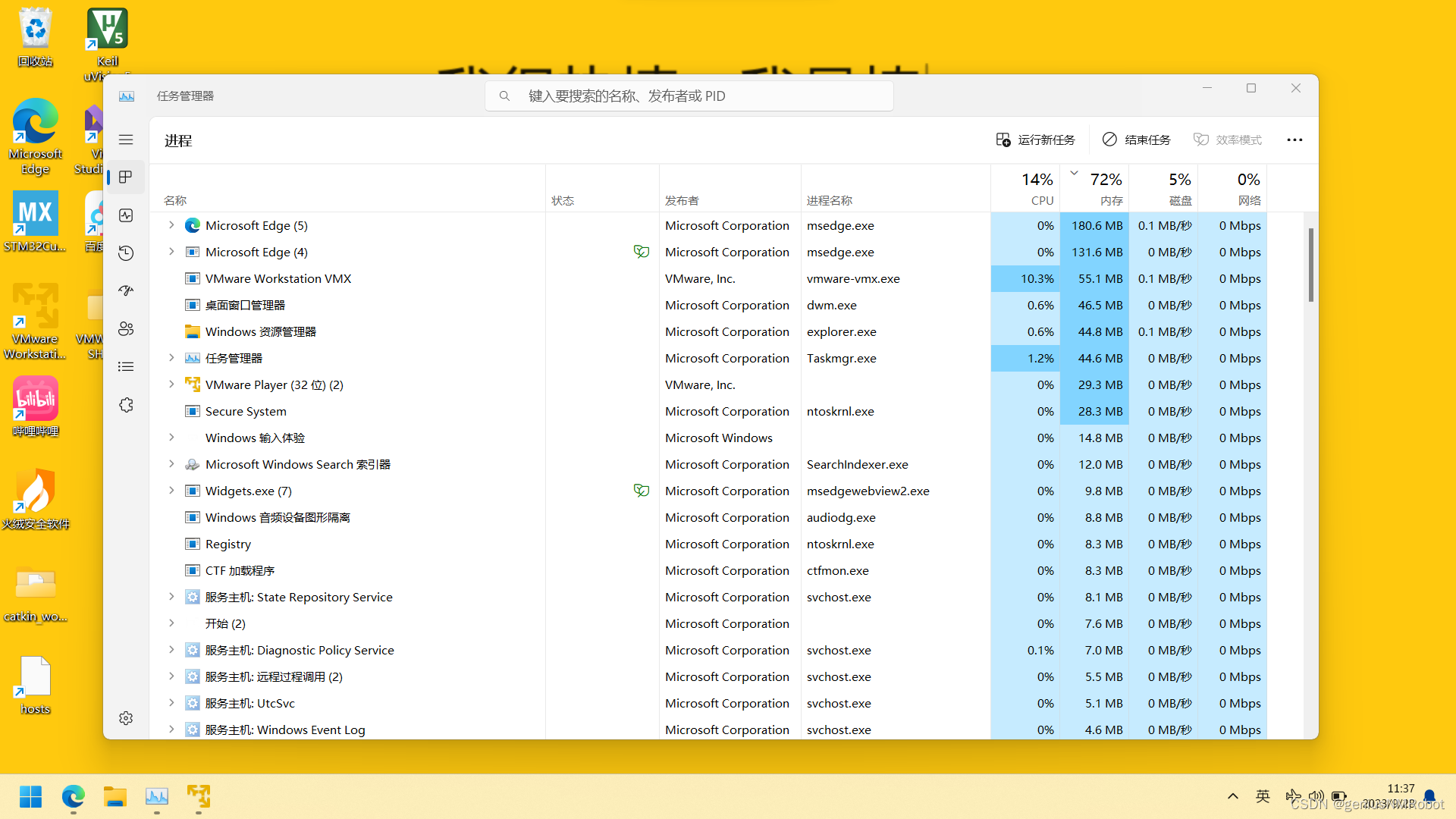Select the 回收站 desktop icon
Viewport: 1456px width, 819px height.
click(36, 37)
